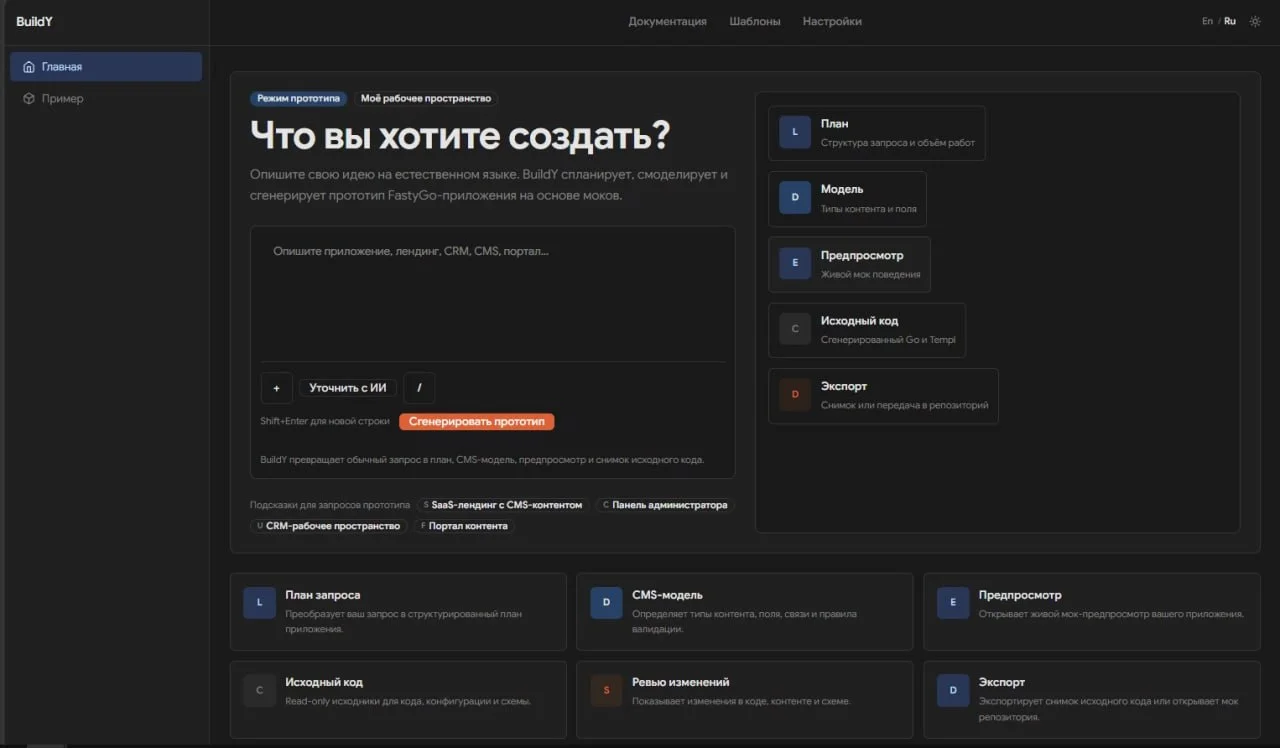Open the План step card
1280x748 pixels.
[877, 133]
